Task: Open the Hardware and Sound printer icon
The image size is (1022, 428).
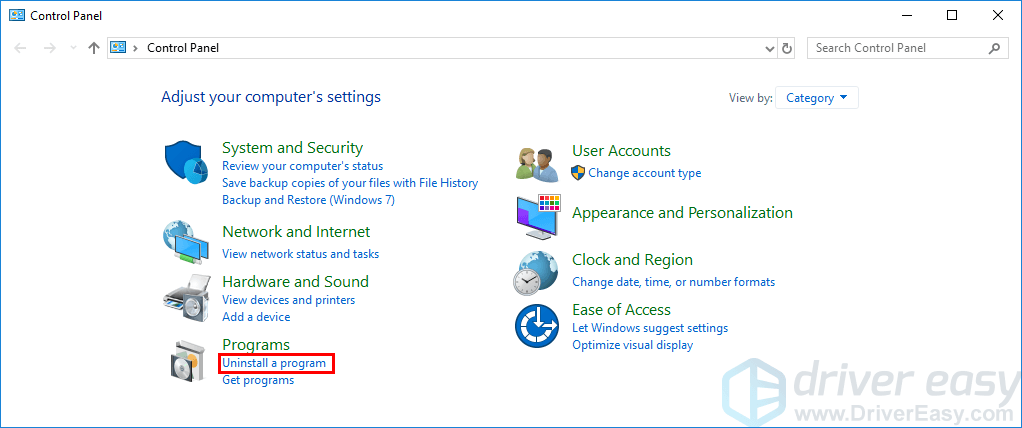Action: (x=185, y=294)
